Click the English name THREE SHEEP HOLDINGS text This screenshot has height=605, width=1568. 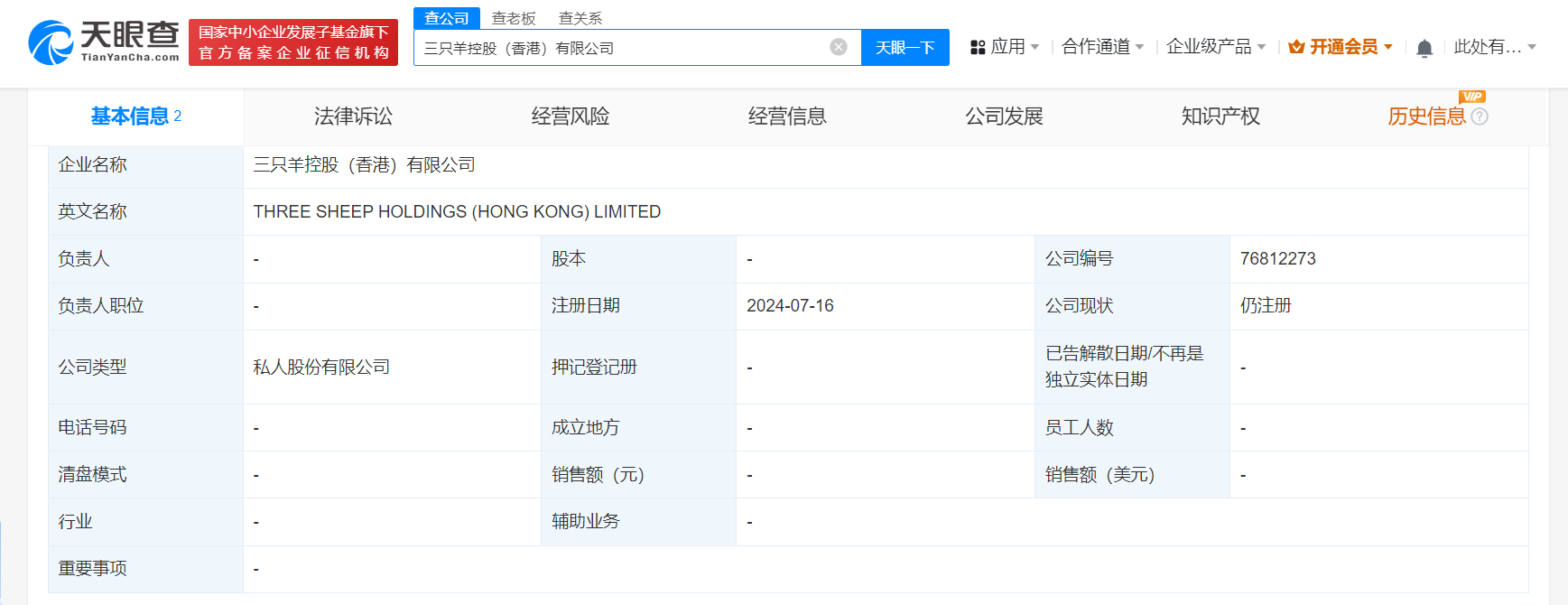coord(457,212)
